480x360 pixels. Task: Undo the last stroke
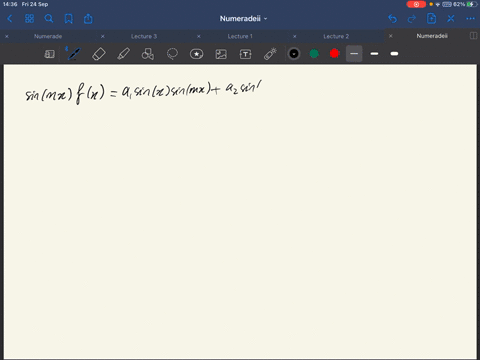click(392, 19)
